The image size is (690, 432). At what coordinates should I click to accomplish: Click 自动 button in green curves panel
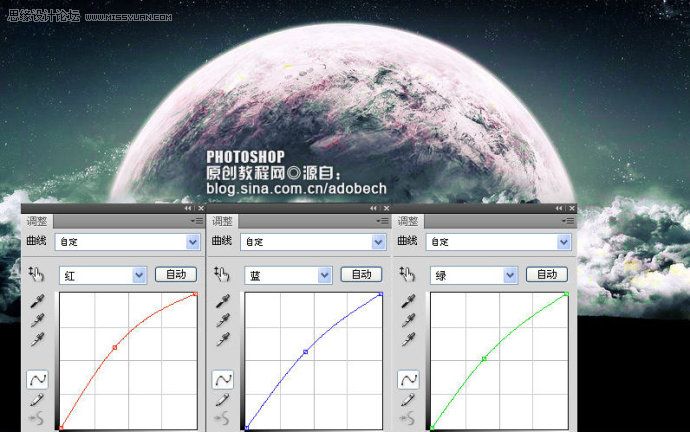point(547,275)
